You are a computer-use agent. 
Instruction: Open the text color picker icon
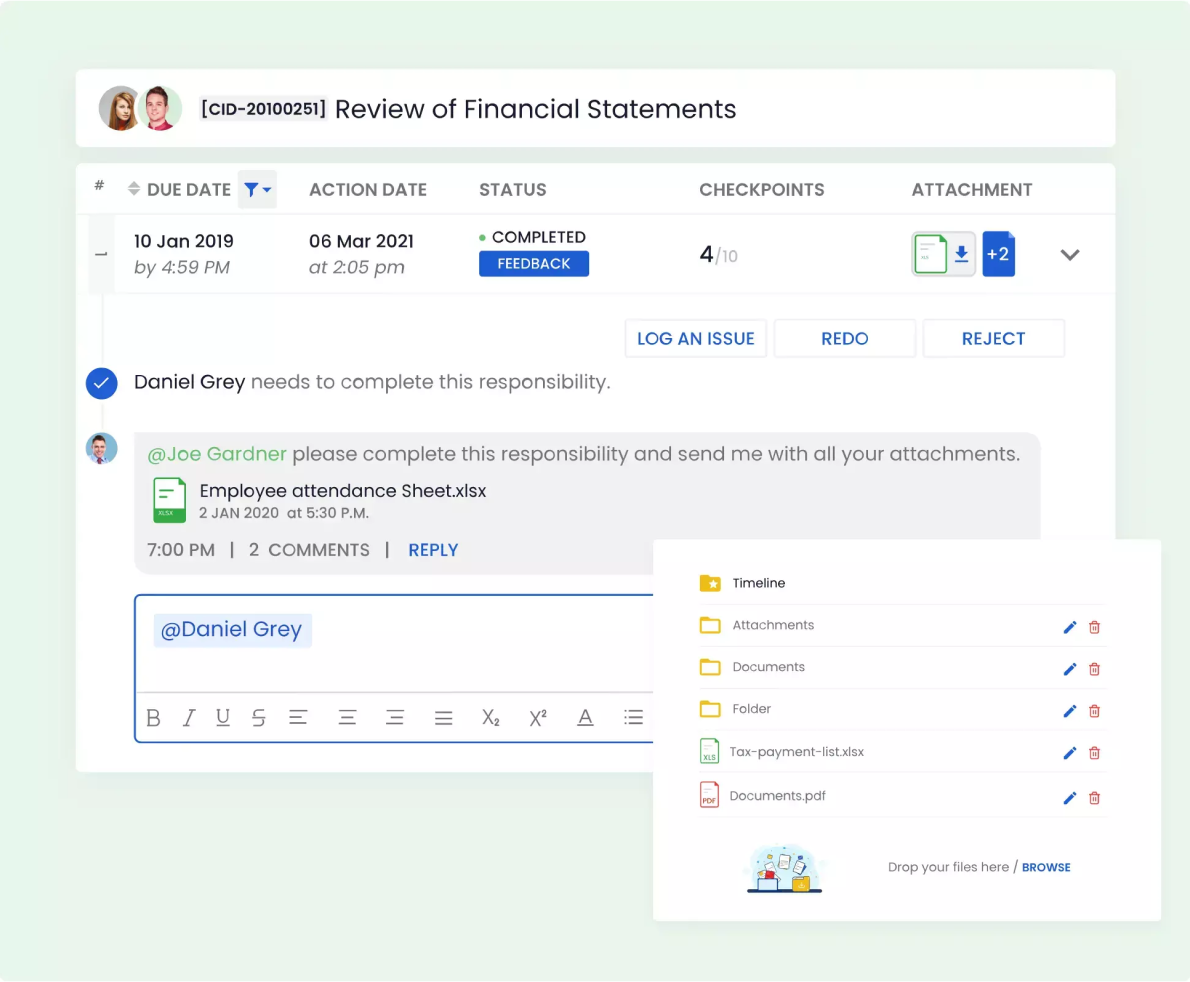coord(585,717)
